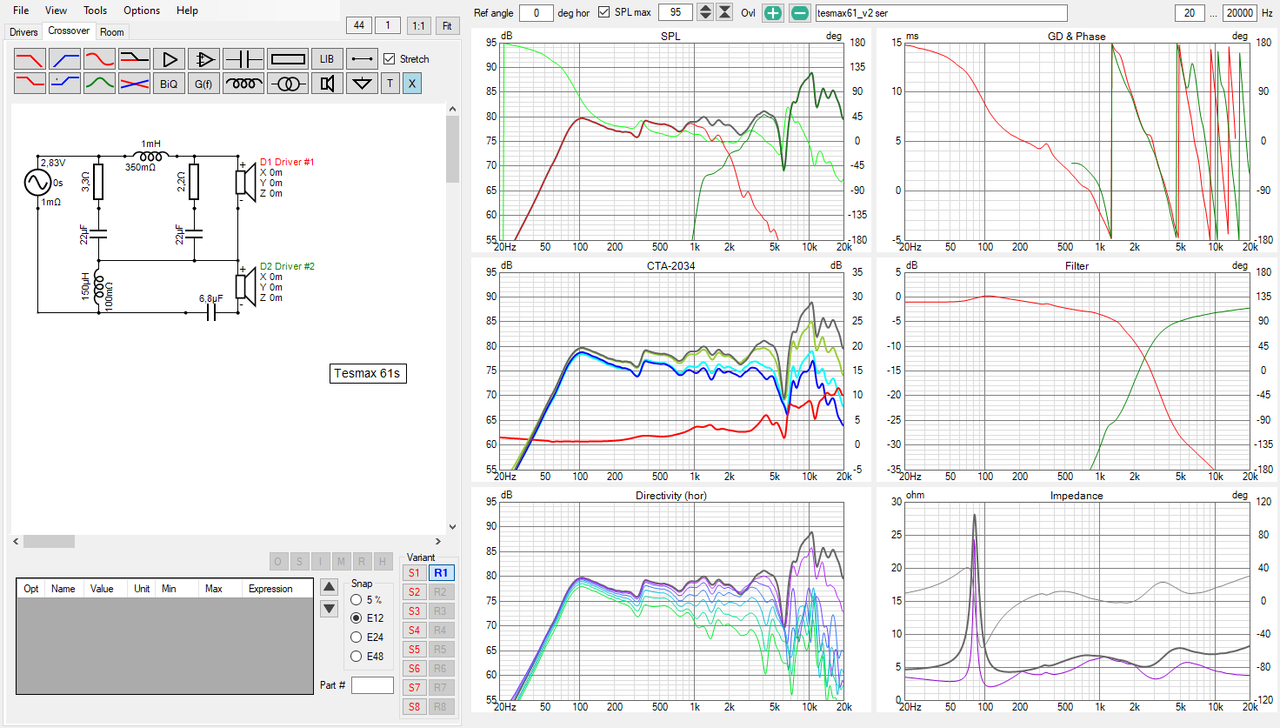Remove overlay with the green minus button
This screenshot has height=728, width=1280.
pyautogui.click(x=800, y=13)
